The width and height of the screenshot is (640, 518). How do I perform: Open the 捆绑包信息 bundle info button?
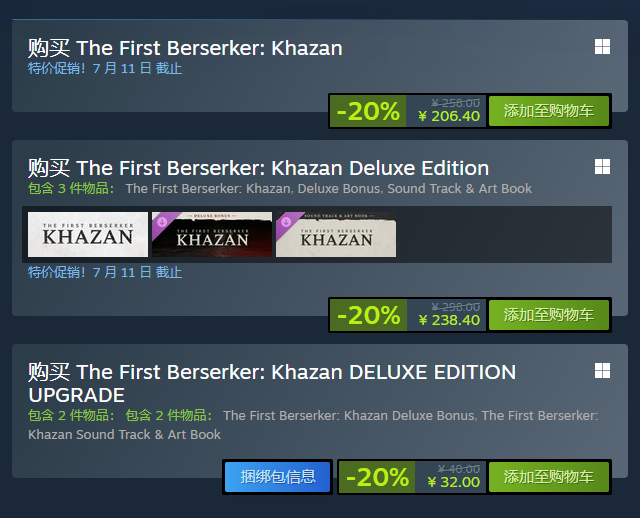[x=277, y=476]
